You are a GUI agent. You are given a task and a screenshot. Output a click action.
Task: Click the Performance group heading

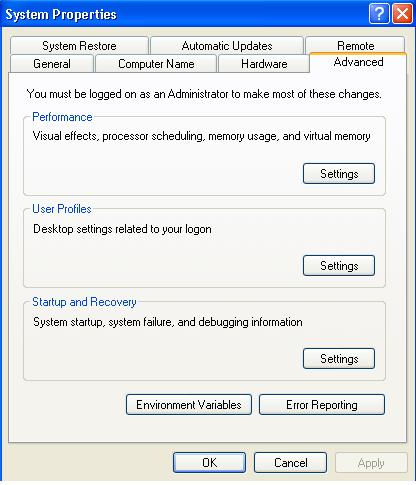click(x=62, y=117)
